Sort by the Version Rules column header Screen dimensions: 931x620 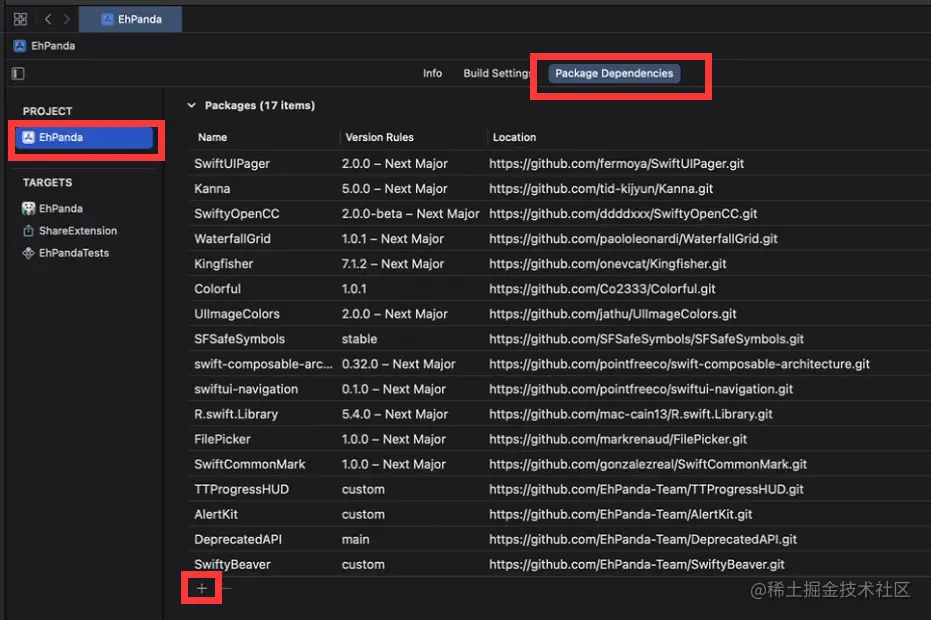(379, 137)
